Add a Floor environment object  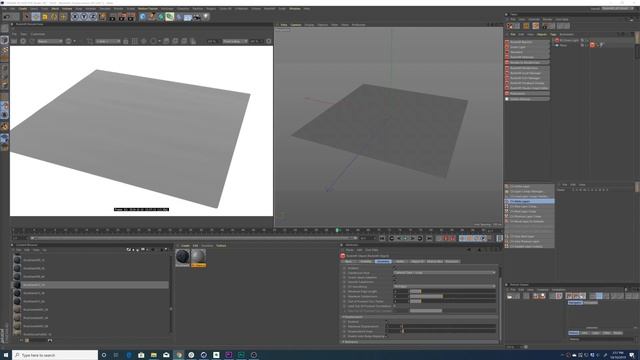click(x=188, y=17)
